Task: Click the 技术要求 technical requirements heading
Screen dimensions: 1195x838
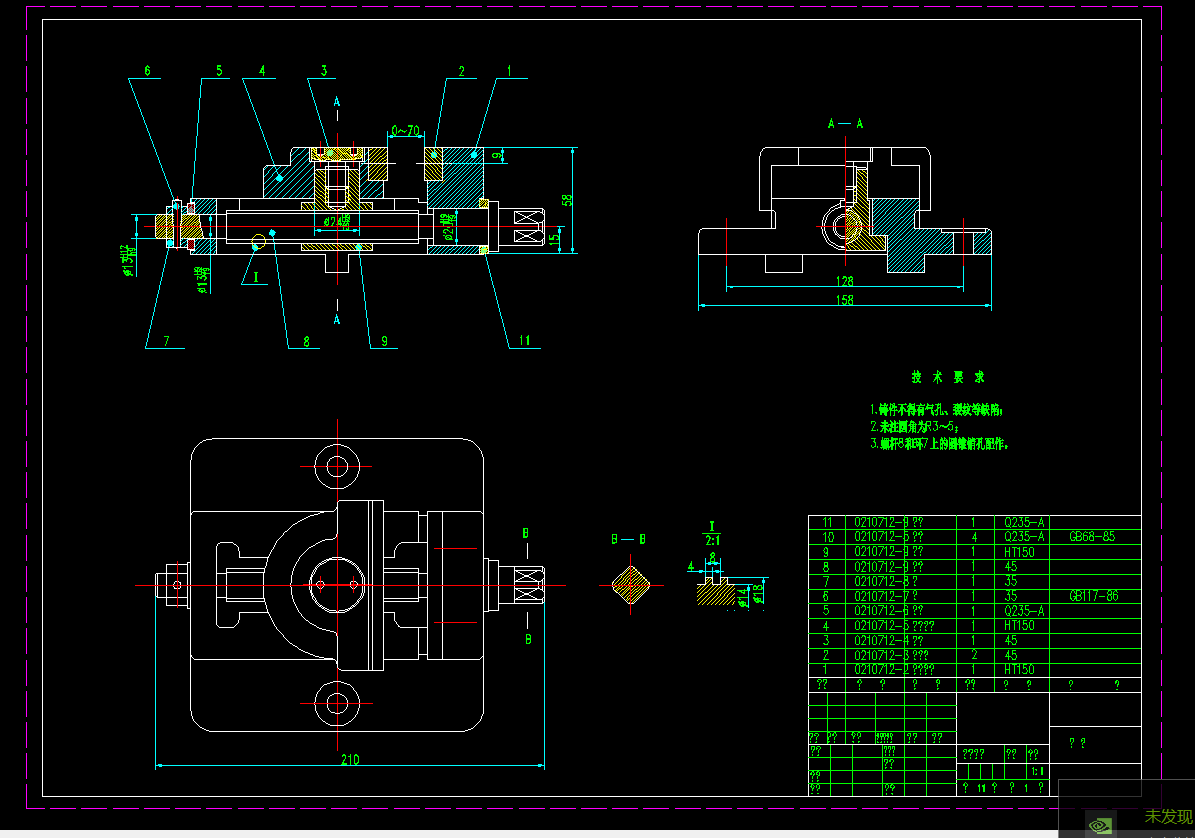Action: (x=947, y=377)
